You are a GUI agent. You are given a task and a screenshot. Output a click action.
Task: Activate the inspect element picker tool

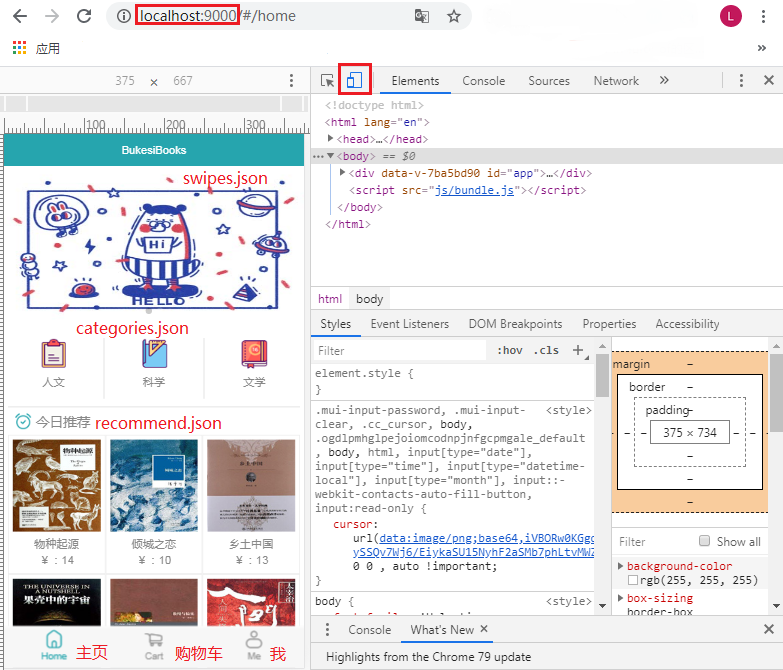point(328,80)
